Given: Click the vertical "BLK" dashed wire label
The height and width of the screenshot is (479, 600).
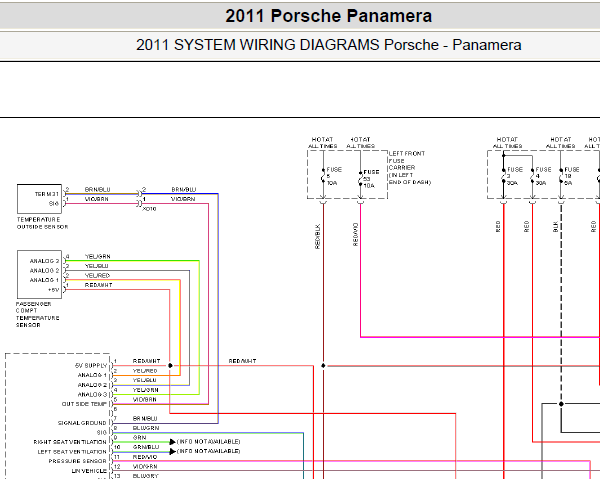Looking at the screenshot, I should pyautogui.click(x=556, y=226).
